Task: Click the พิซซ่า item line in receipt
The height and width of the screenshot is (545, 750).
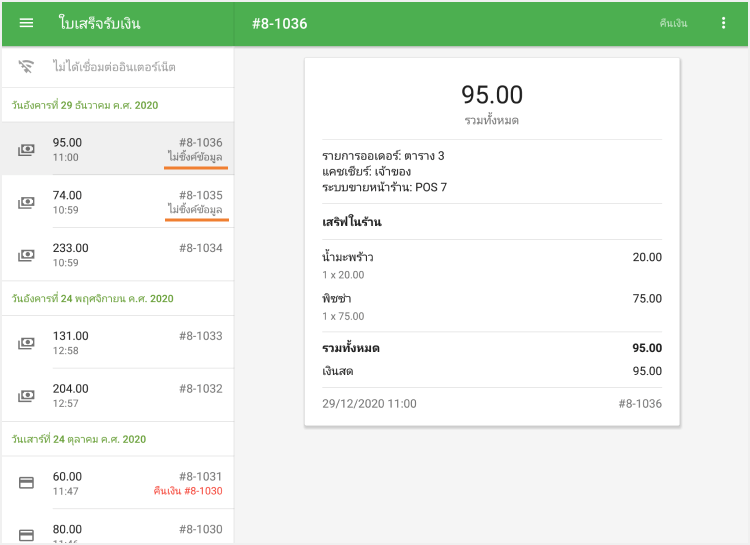Action: pyautogui.click(x=491, y=307)
